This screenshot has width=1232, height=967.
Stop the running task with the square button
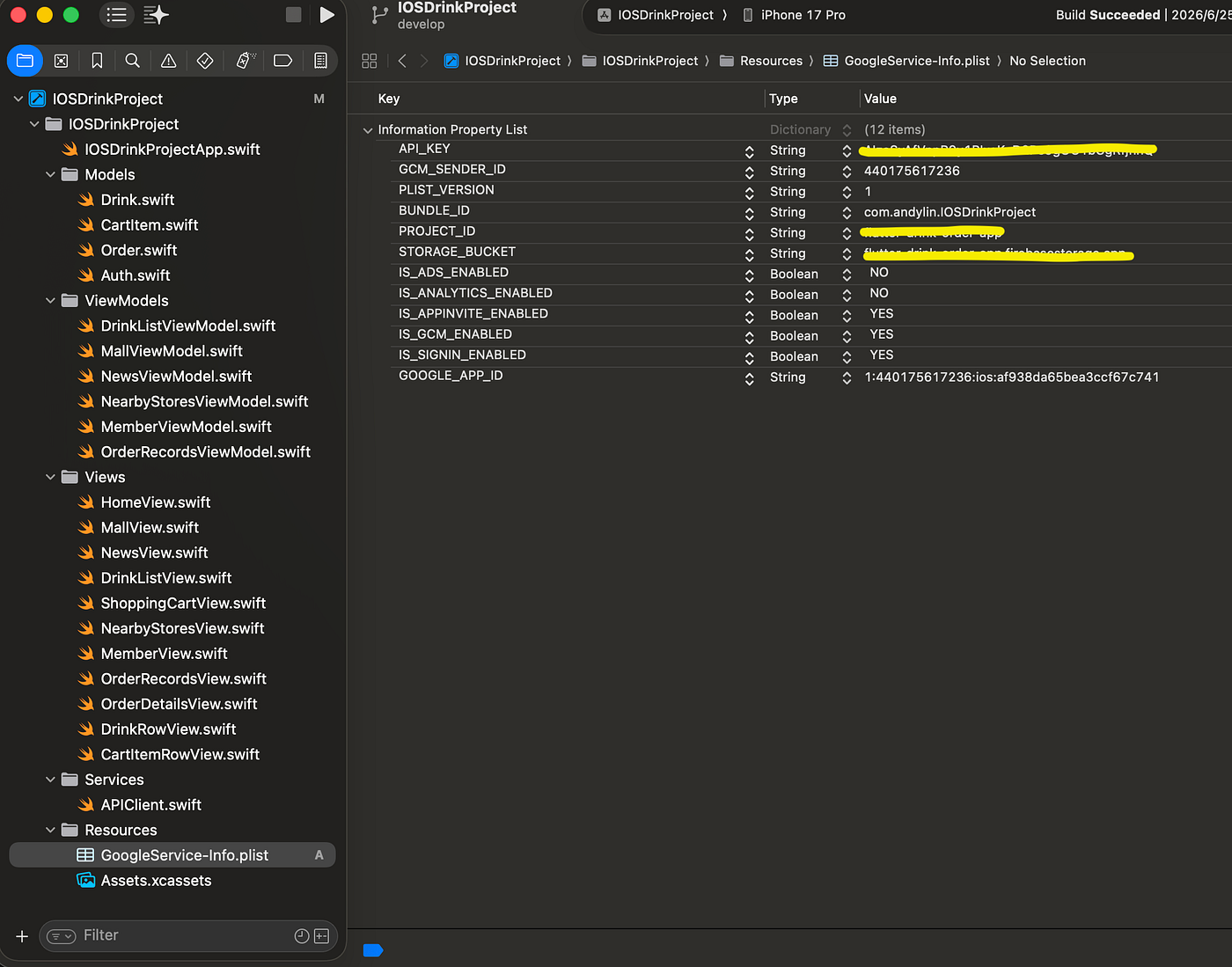tap(294, 15)
